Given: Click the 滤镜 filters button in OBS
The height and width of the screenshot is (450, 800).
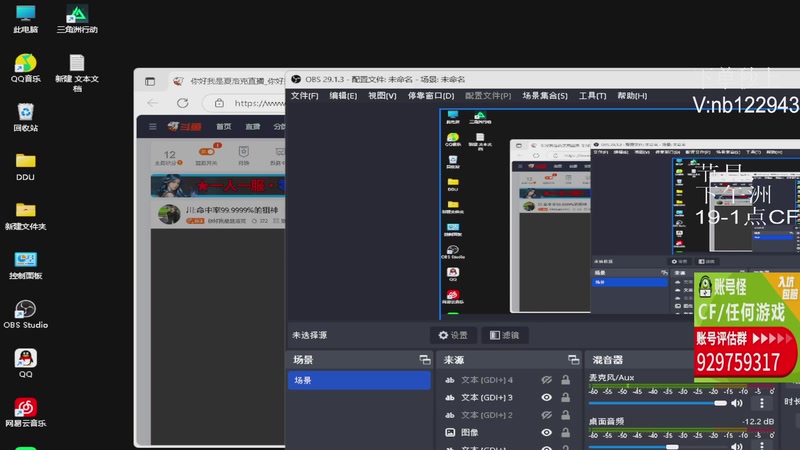Looking at the screenshot, I should coord(505,335).
